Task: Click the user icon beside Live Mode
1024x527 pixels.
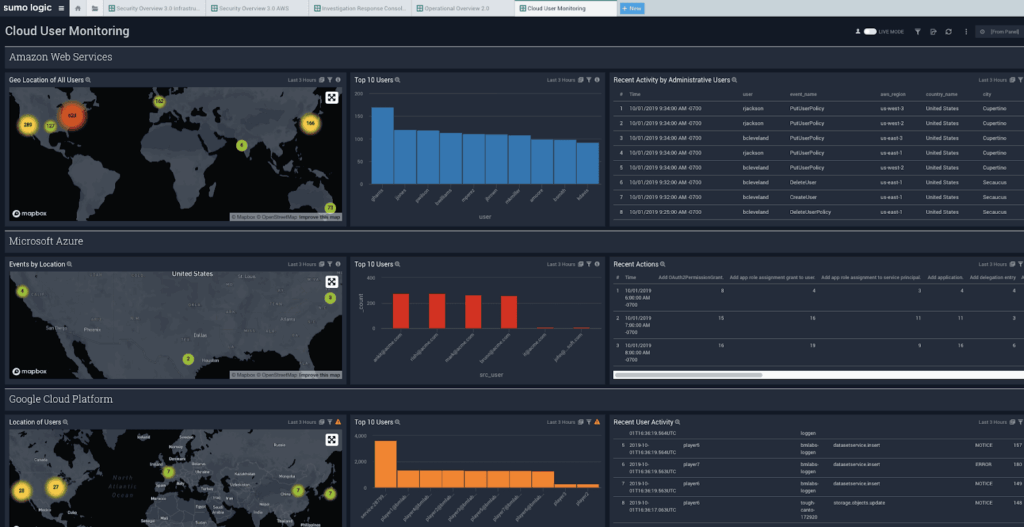Action: click(x=858, y=31)
